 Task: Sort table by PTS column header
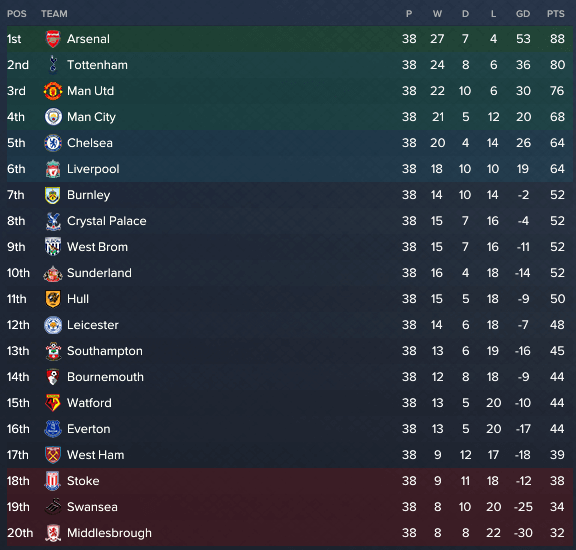click(556, 14)
